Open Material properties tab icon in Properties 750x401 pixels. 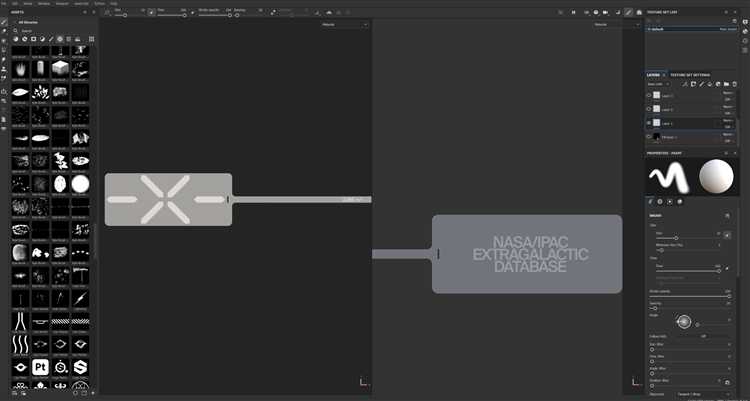[x=680, y=202]
